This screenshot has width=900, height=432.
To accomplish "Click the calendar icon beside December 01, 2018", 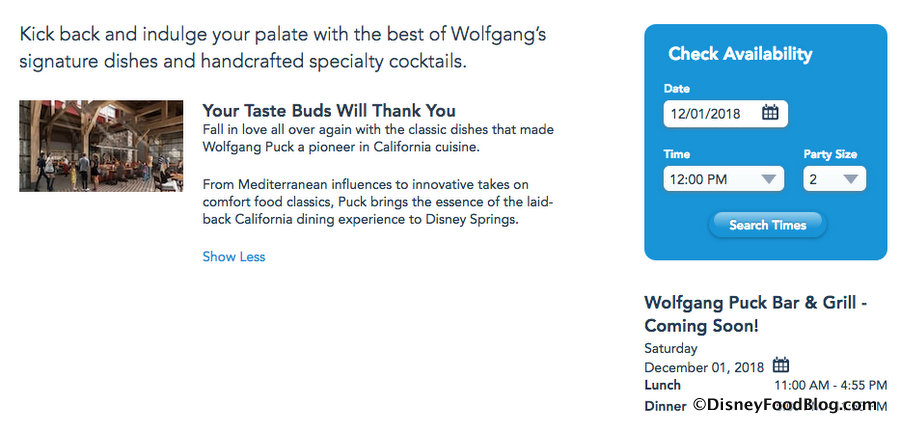I will click(781, 366).
